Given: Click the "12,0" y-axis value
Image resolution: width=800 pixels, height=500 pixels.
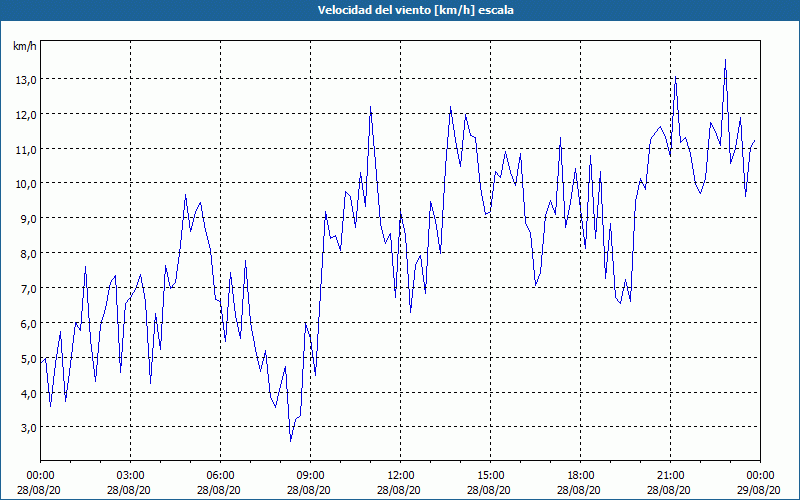Looking at the screenshot, I should tap(27, 115).
